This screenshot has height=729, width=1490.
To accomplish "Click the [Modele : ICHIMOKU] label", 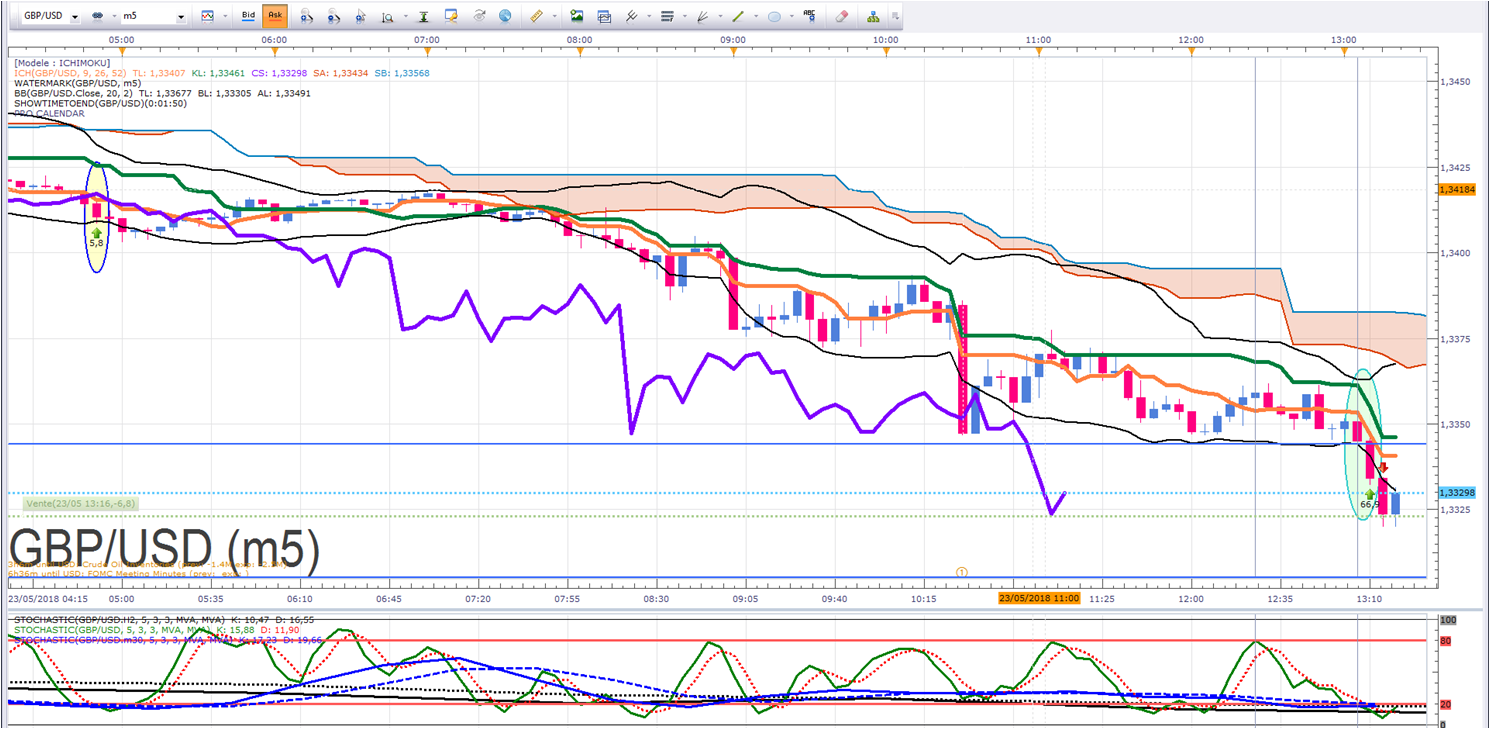I will [61, 61].
